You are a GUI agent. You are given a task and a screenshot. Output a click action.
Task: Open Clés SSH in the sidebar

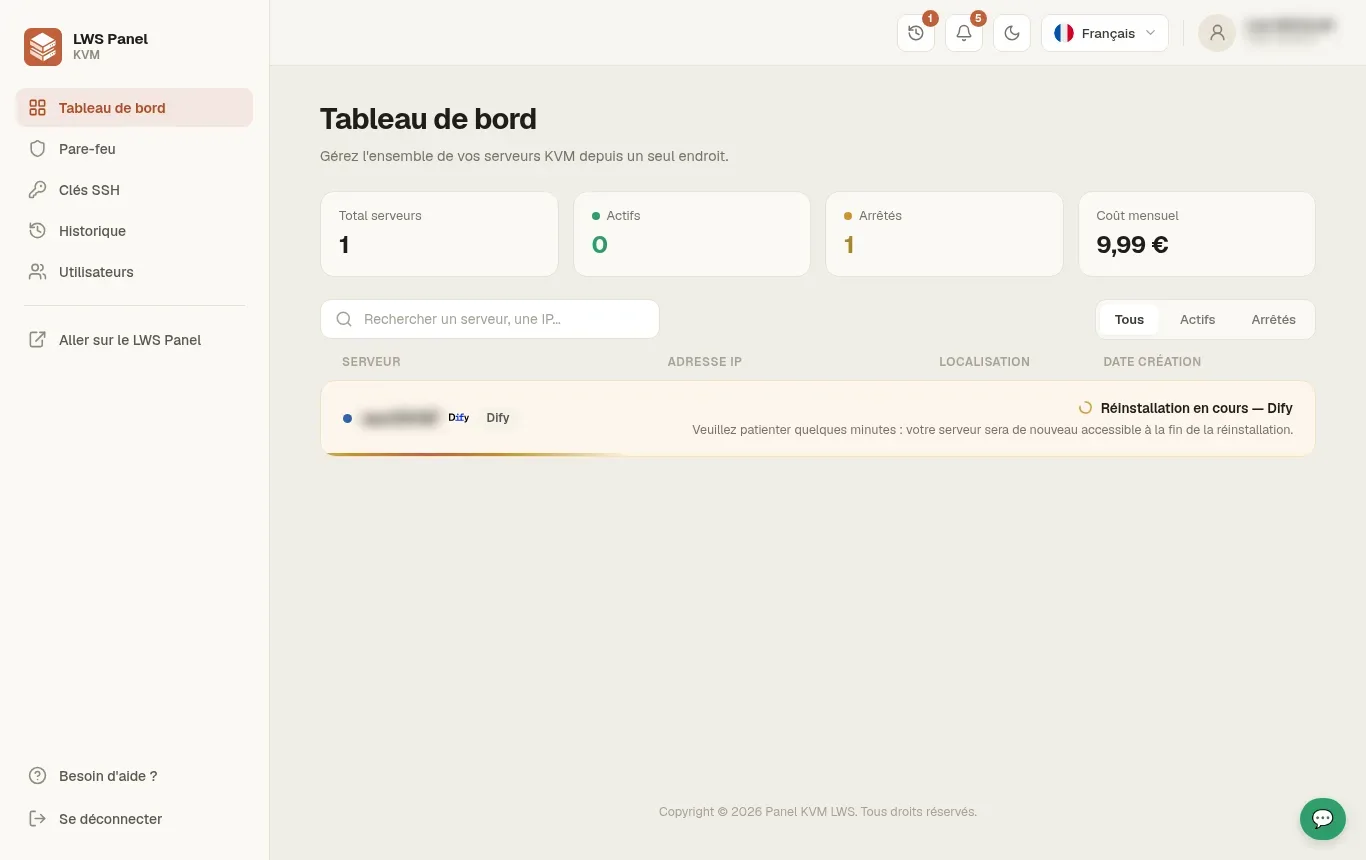(x=134, y=190)
